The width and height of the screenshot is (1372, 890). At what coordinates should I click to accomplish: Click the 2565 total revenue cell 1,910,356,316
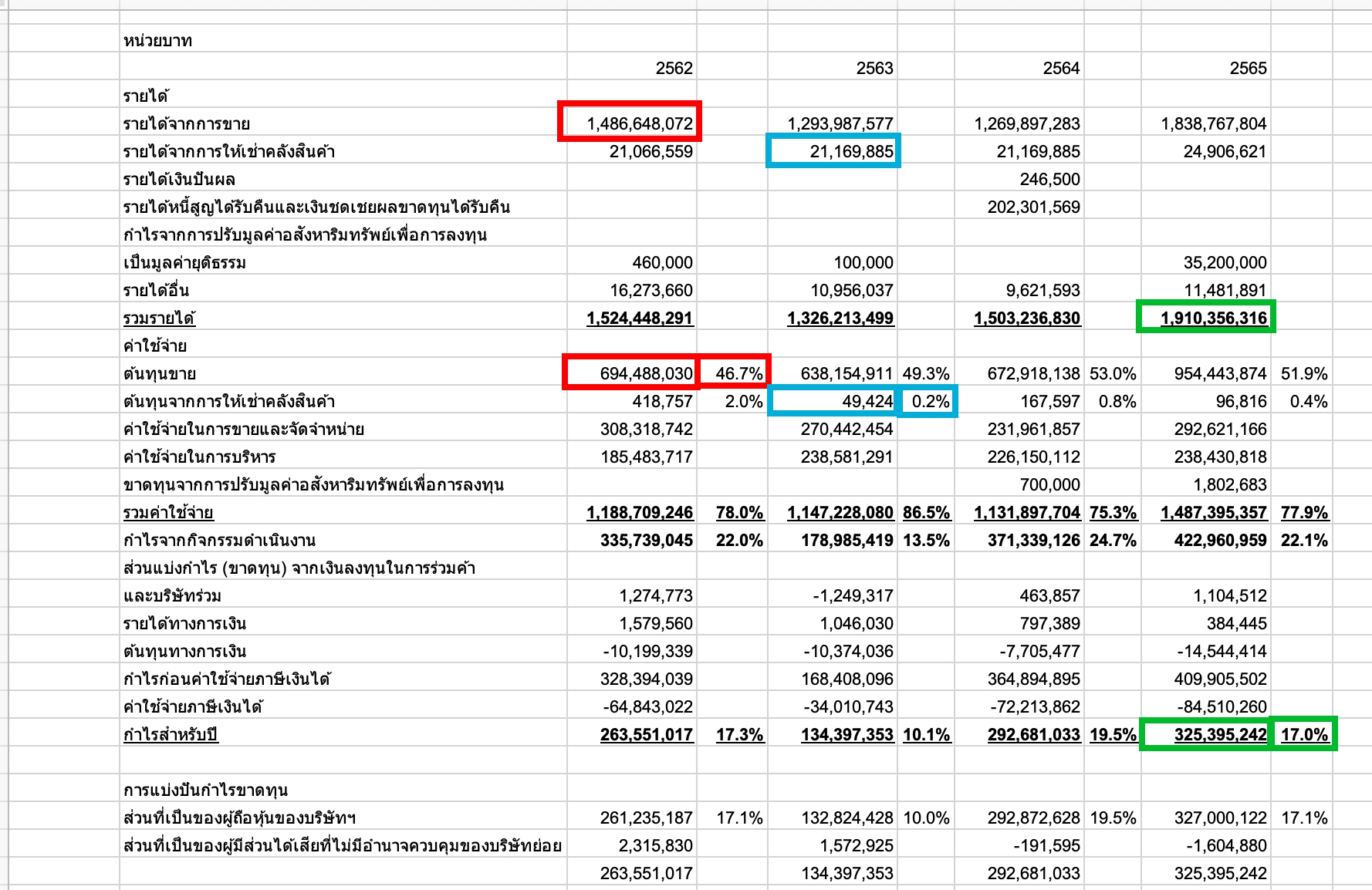[x=1206, y=318]
